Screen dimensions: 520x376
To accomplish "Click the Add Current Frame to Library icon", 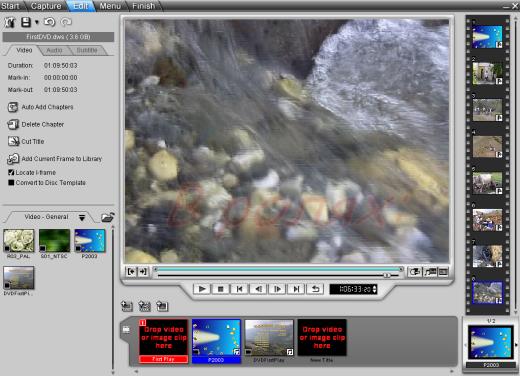I will pyautogui.click(x=13, y=159).
